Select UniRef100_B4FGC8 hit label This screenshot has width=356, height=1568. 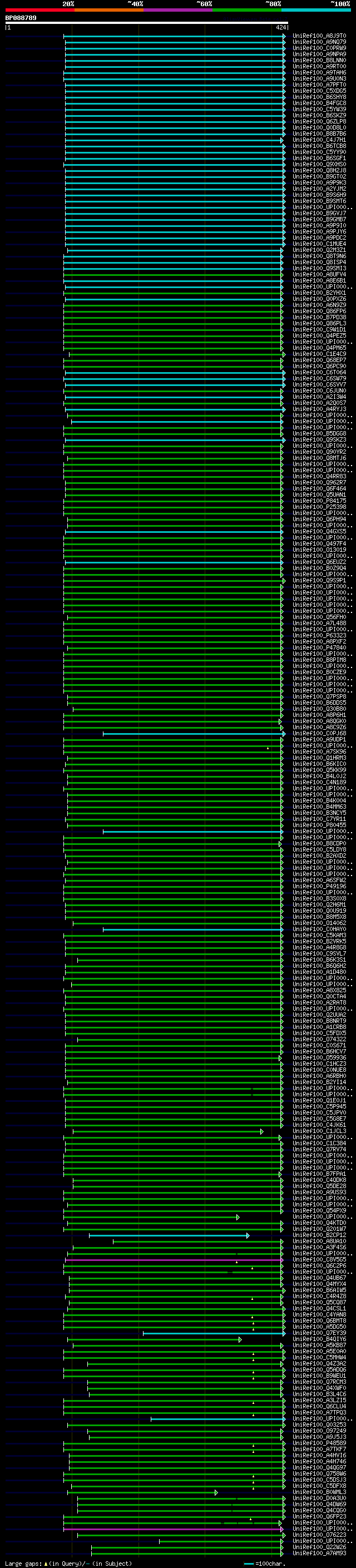319,103
